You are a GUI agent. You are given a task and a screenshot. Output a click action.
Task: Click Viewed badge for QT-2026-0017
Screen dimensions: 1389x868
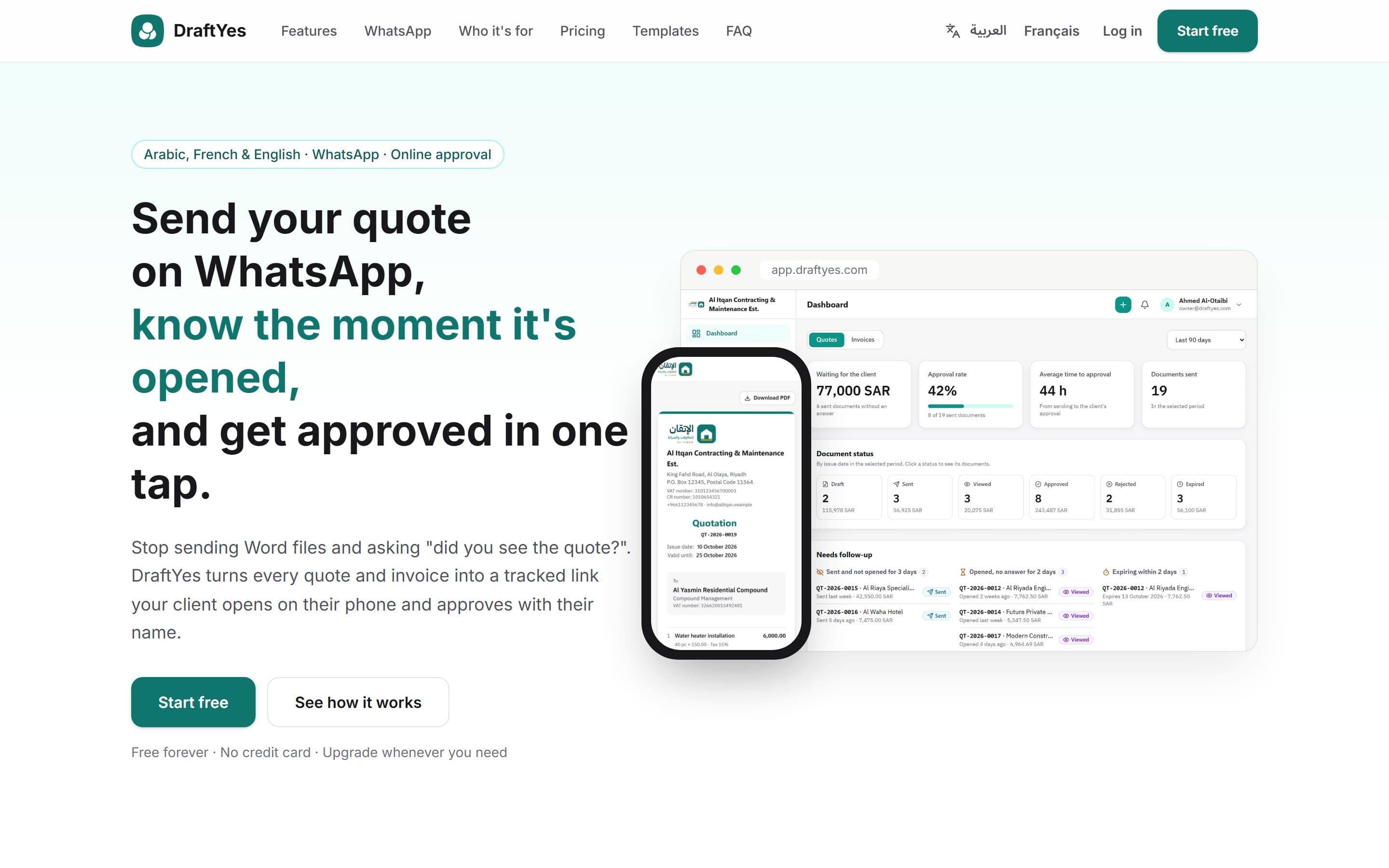click(x=1076, y=639)
